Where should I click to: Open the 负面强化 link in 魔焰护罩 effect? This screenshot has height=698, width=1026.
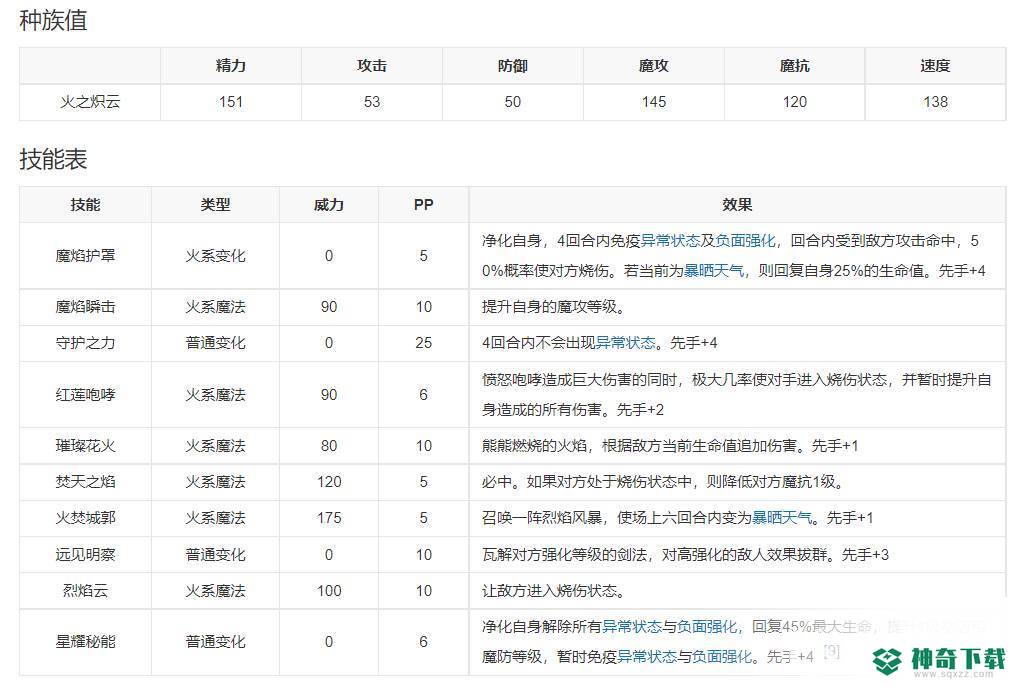(745, 241)
